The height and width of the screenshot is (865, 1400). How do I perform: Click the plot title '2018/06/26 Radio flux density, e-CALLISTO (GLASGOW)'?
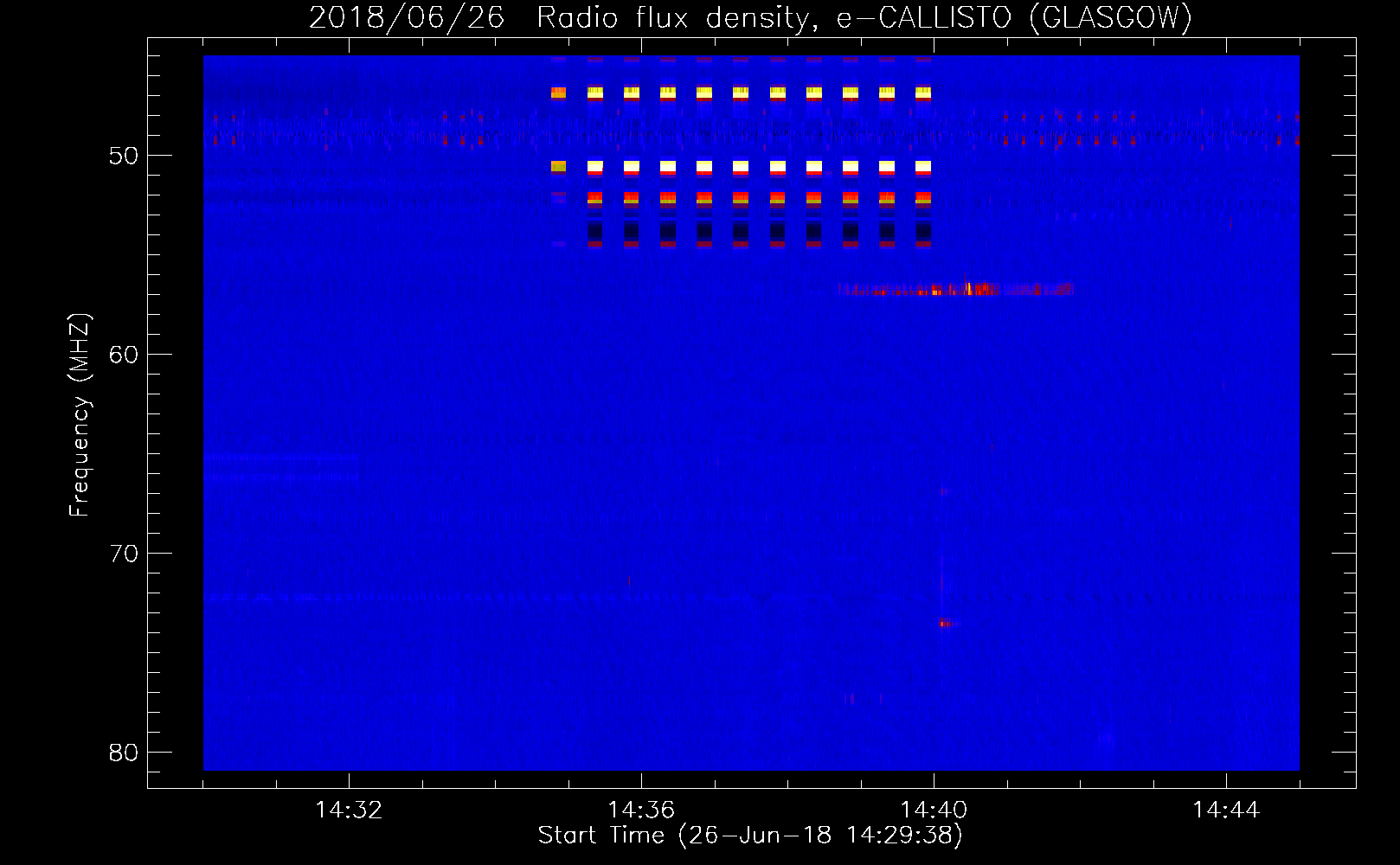[x=750, y=18]
